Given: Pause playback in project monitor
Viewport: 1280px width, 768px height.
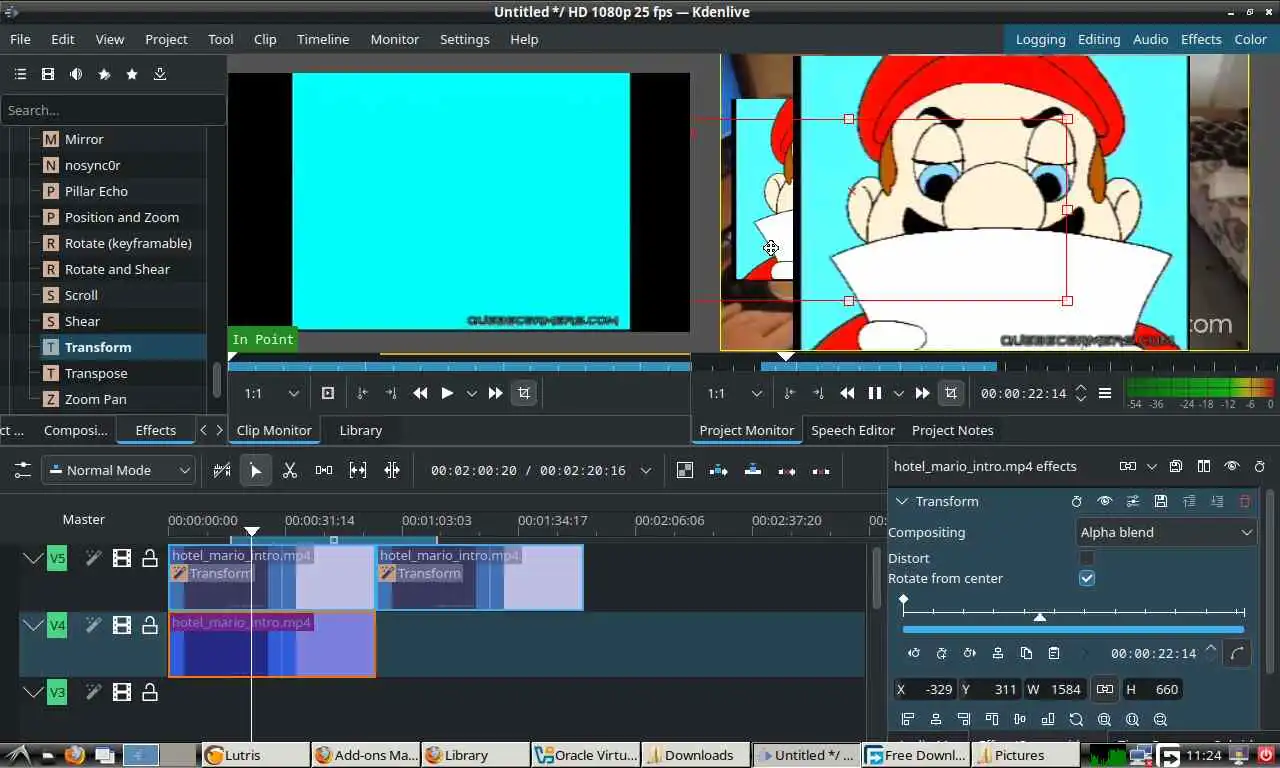Looking at the screenshot, I should (x=874, y=393).
